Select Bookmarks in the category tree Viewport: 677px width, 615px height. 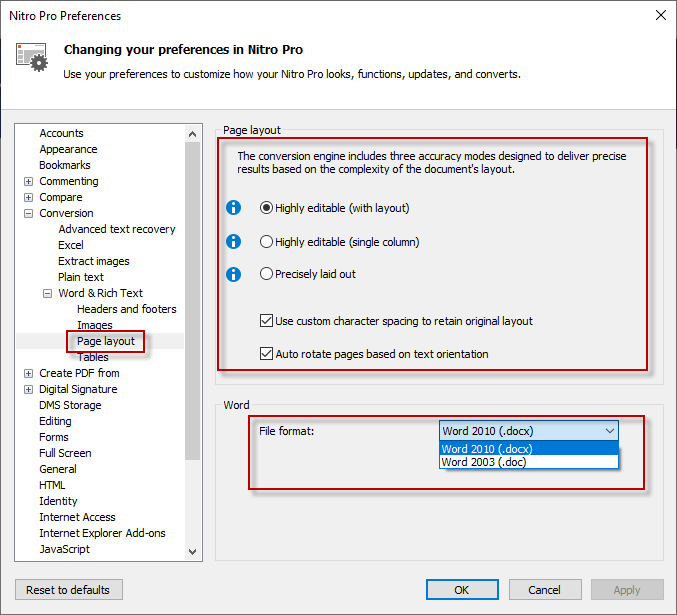point(65,165)
